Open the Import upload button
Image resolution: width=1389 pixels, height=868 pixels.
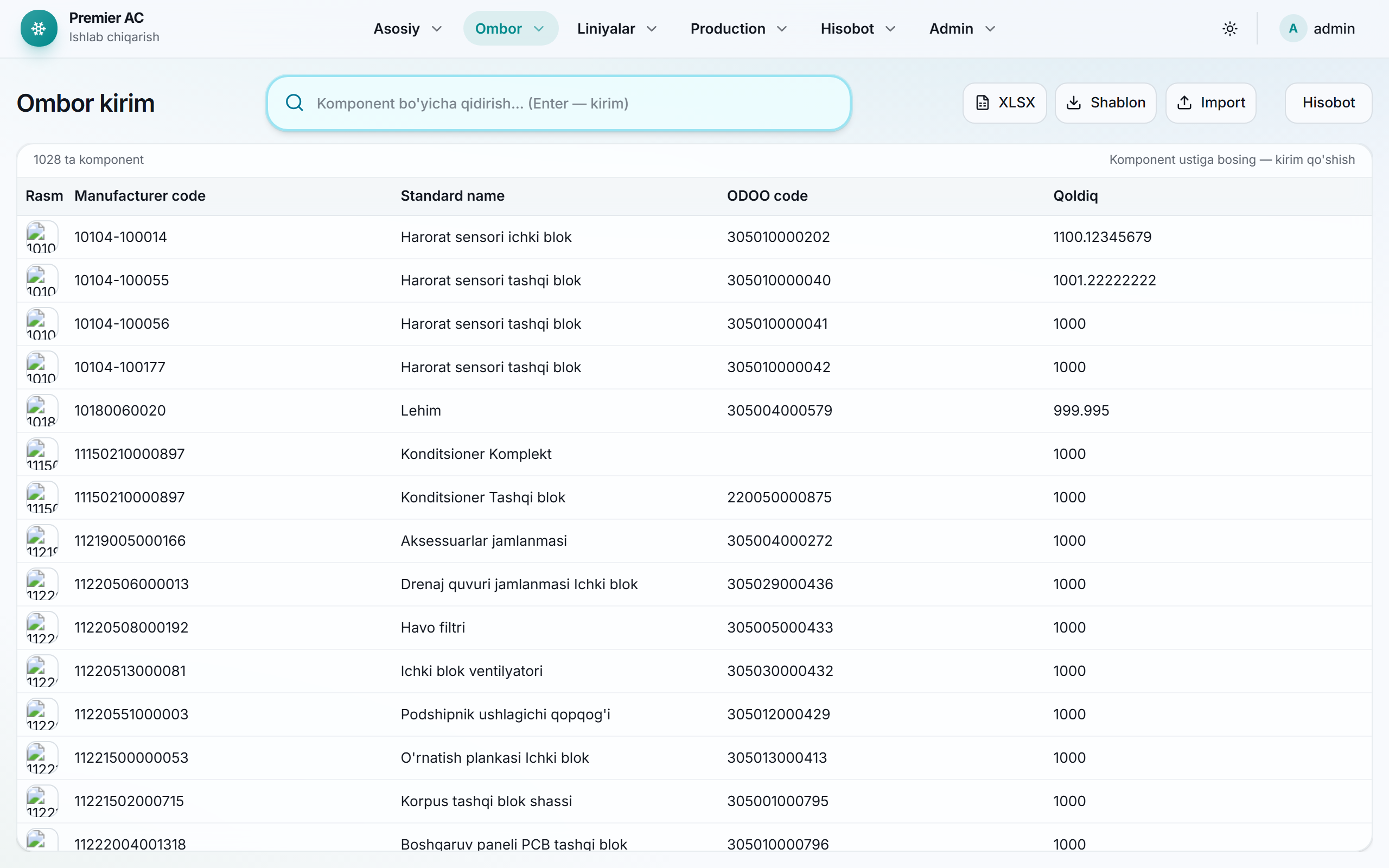click(x=1211, y=103)
